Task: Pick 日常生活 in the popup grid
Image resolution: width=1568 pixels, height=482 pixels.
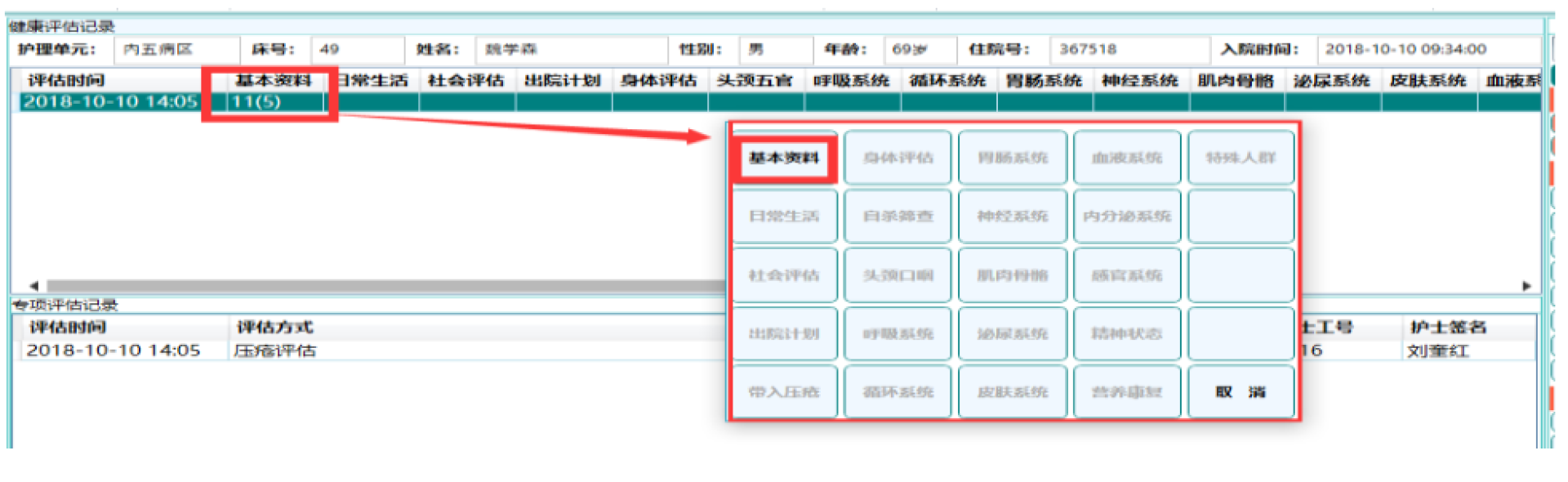Action: (784, 216)
